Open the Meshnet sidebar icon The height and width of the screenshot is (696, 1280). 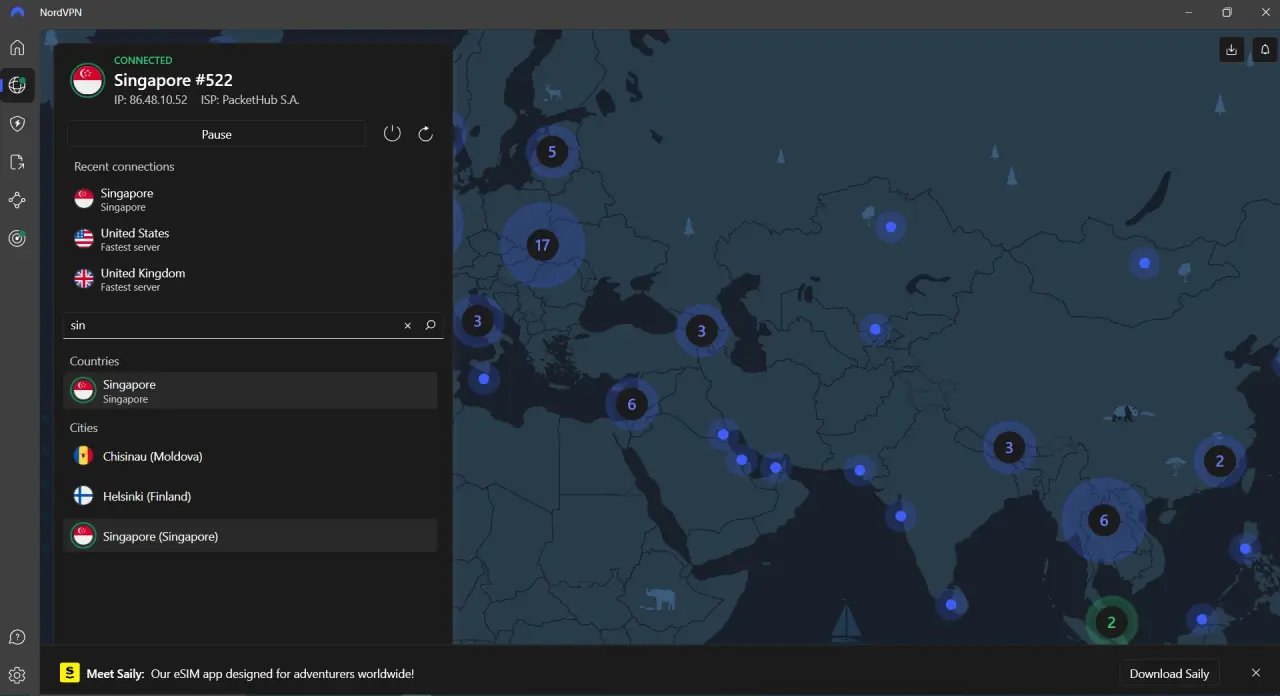[x=17, y=200]
